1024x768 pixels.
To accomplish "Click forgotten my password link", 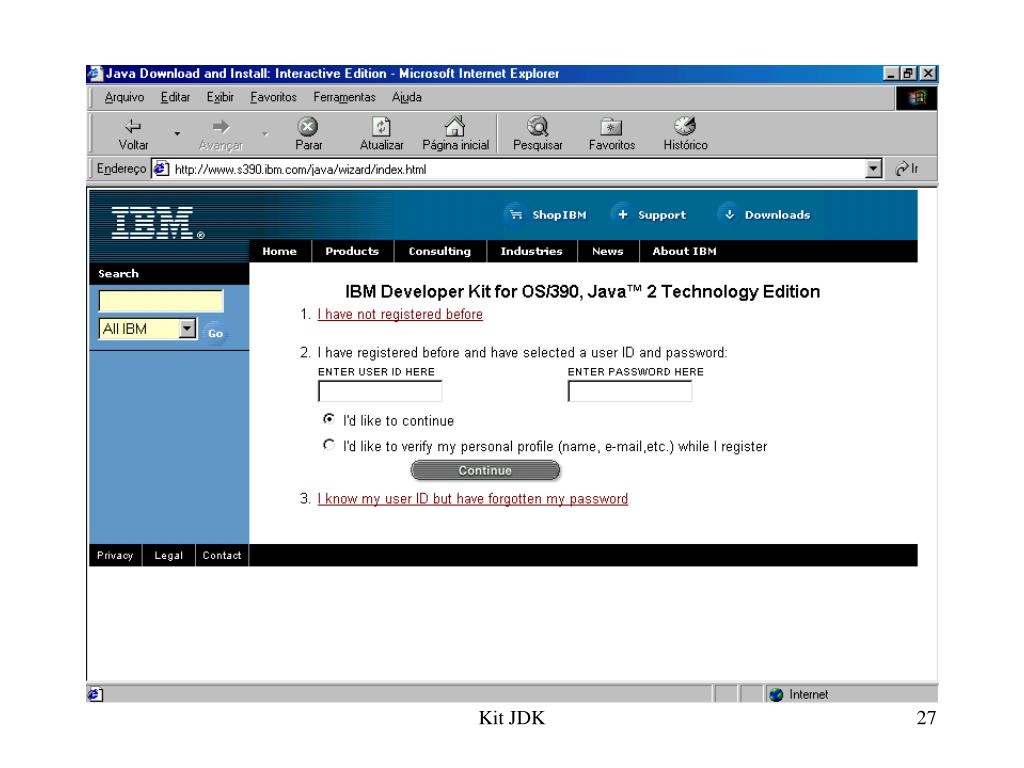I will tap(473, 499).
